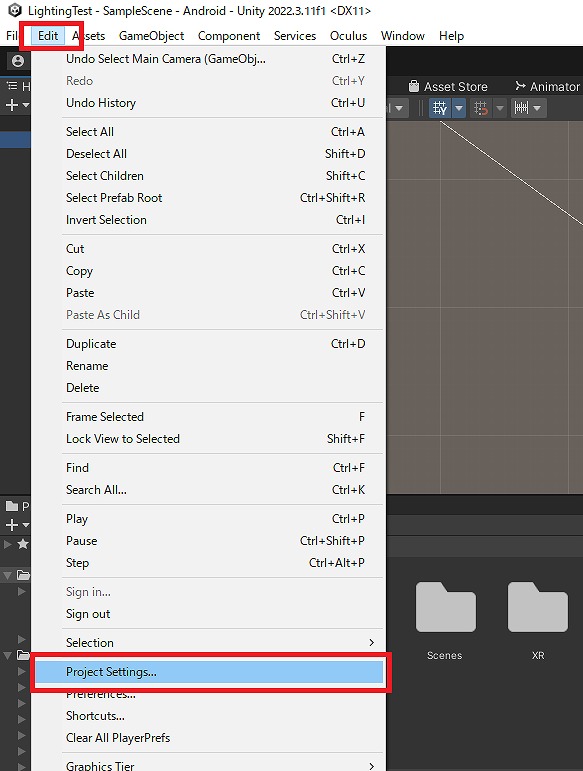
Task: Click Paste in the Edit menu
Action: pos(209,293)
